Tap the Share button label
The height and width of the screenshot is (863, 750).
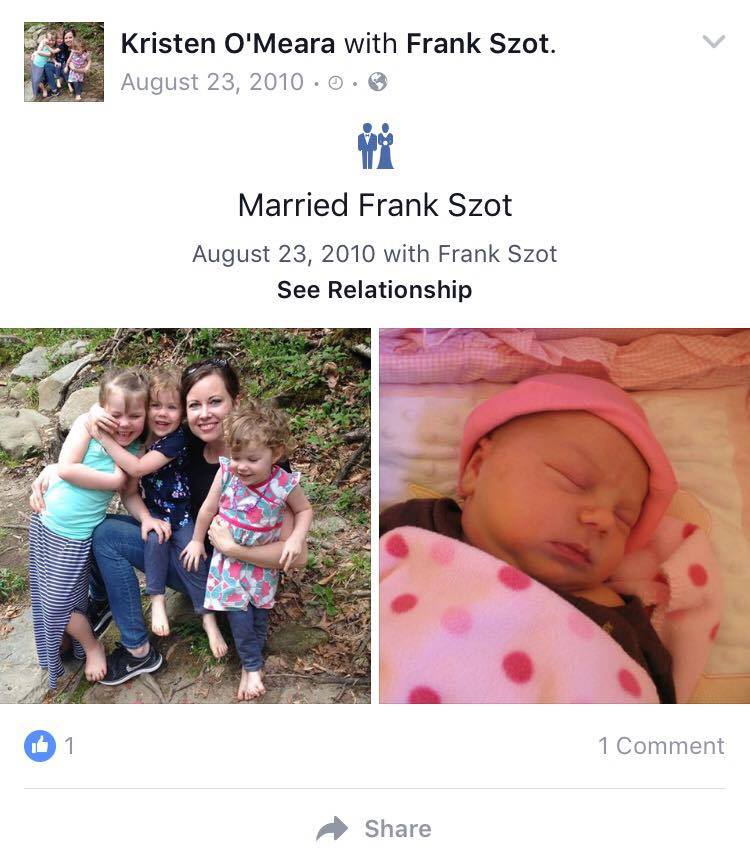(x=398, y=829)
